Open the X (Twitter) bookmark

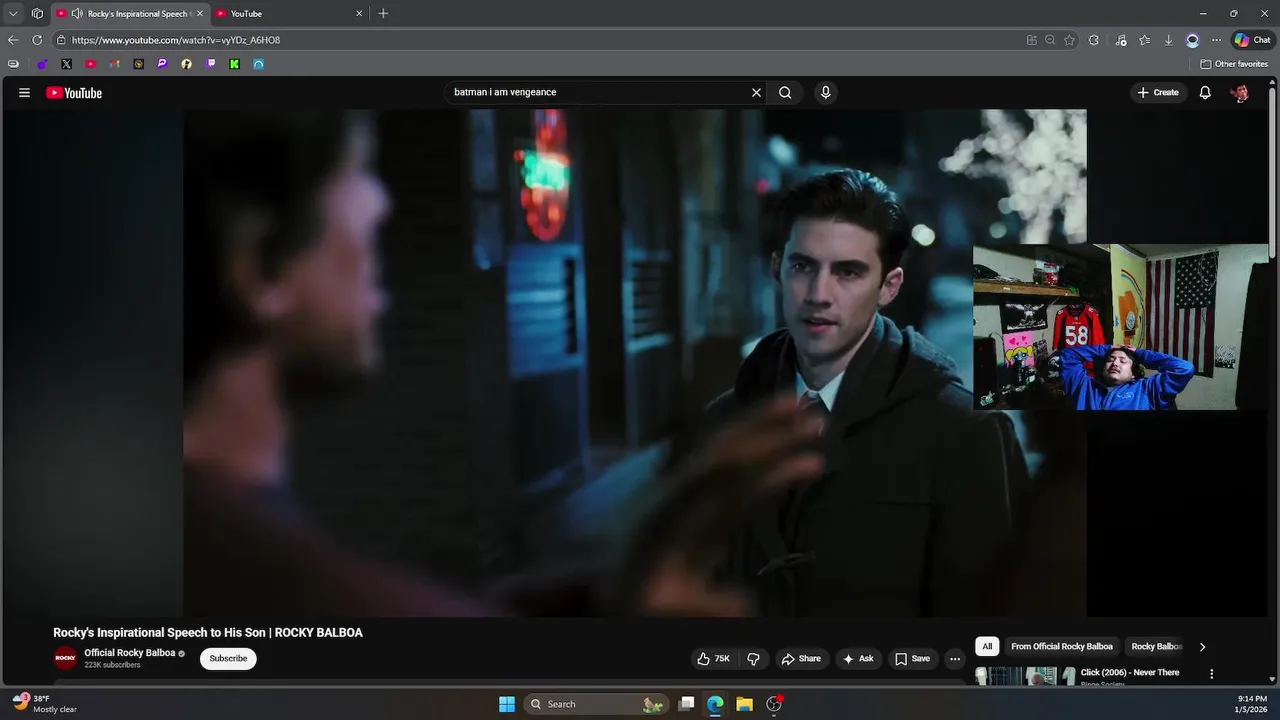tap(66, 64)
